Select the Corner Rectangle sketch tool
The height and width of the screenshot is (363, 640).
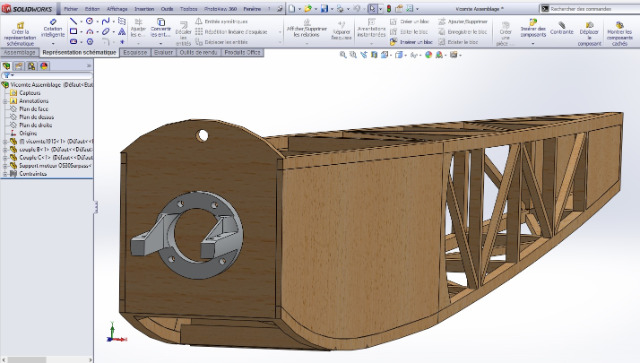click(73, 31)
